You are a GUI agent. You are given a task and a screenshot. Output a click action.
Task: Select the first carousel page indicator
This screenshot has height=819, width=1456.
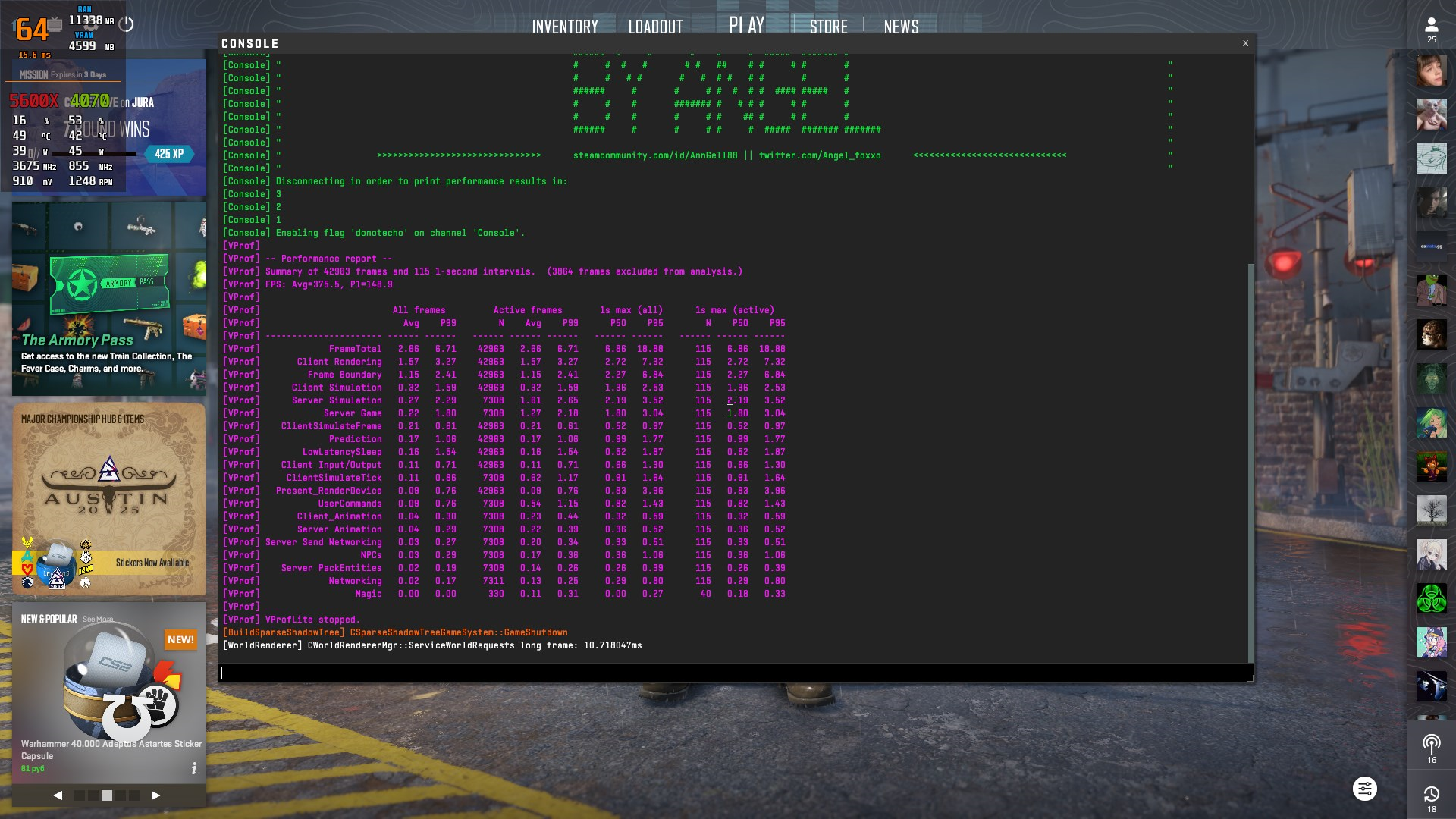click(80, 795)
